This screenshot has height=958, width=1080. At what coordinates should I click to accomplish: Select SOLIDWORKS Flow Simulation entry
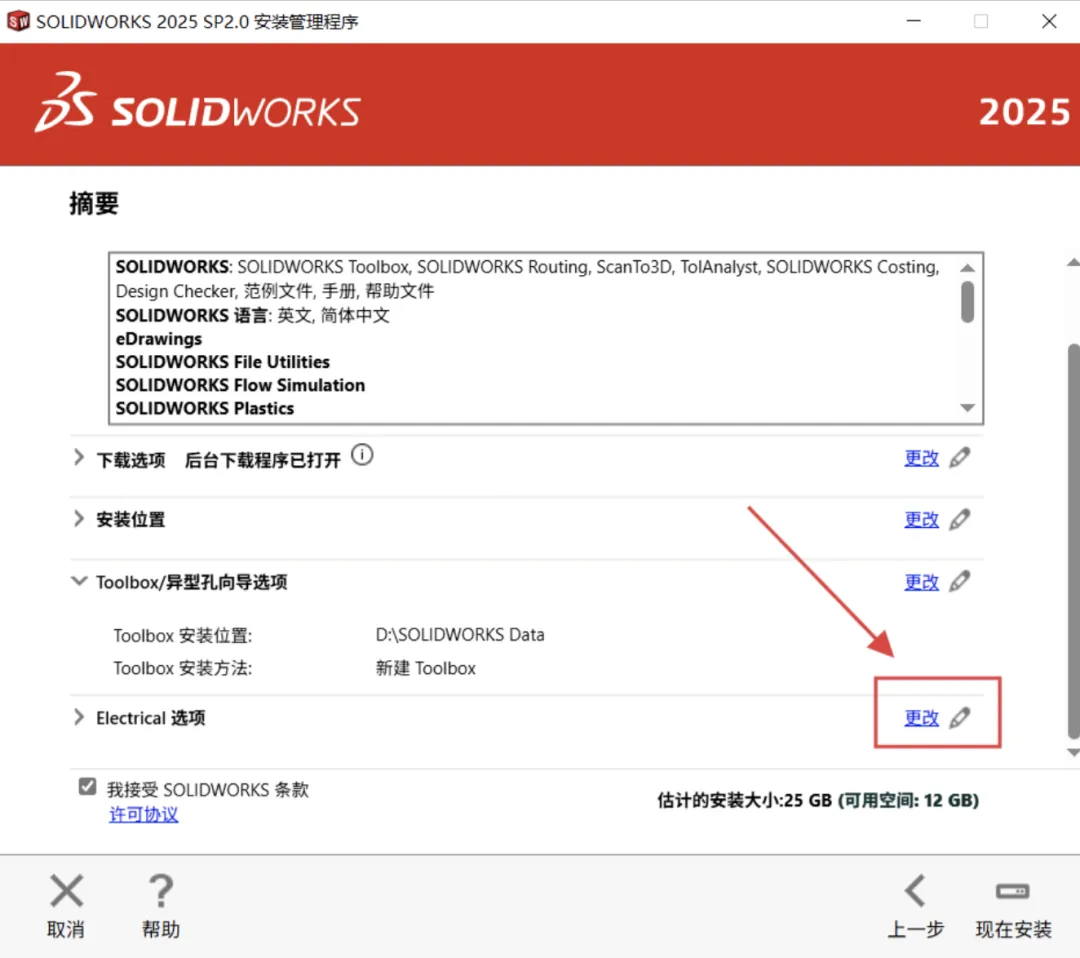pos(240,385)
